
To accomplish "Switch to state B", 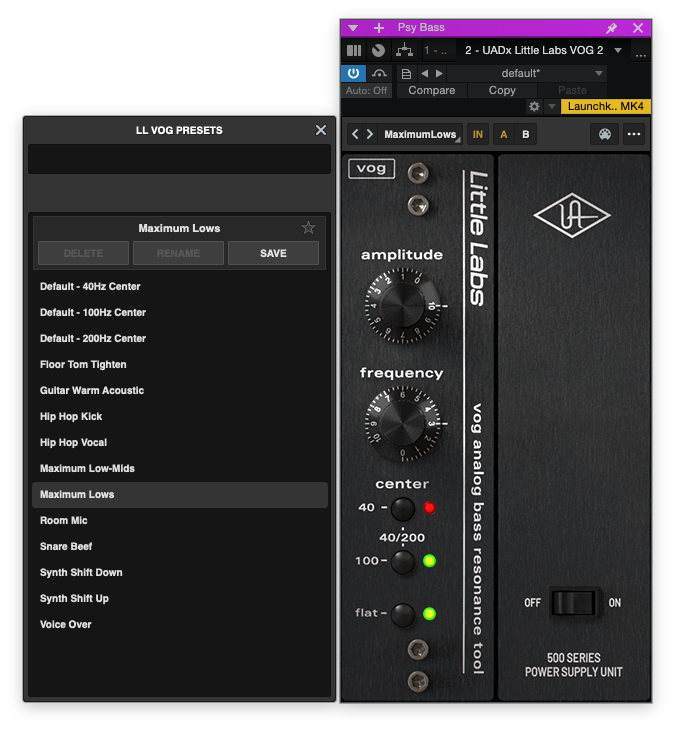I will click(526, 134).
